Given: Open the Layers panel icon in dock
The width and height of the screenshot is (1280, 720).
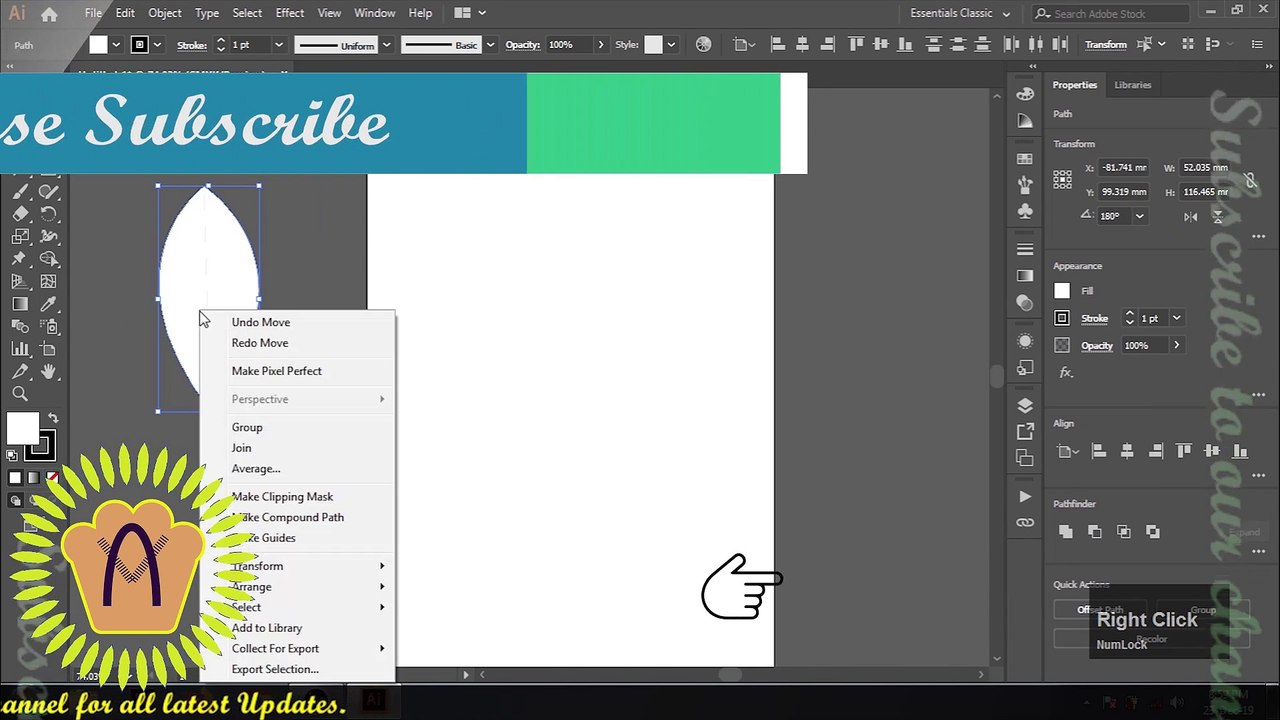Looking at the screenshot, I should (x=1025, y=406).
